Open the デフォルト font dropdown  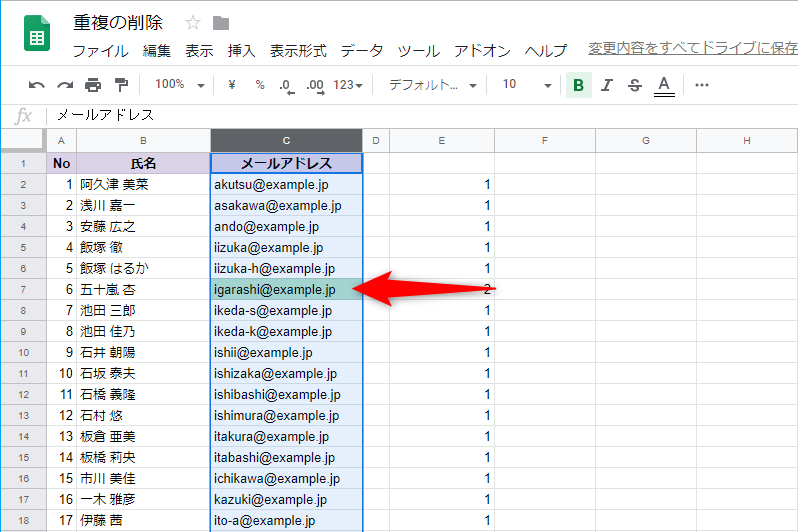pos(433,85)
